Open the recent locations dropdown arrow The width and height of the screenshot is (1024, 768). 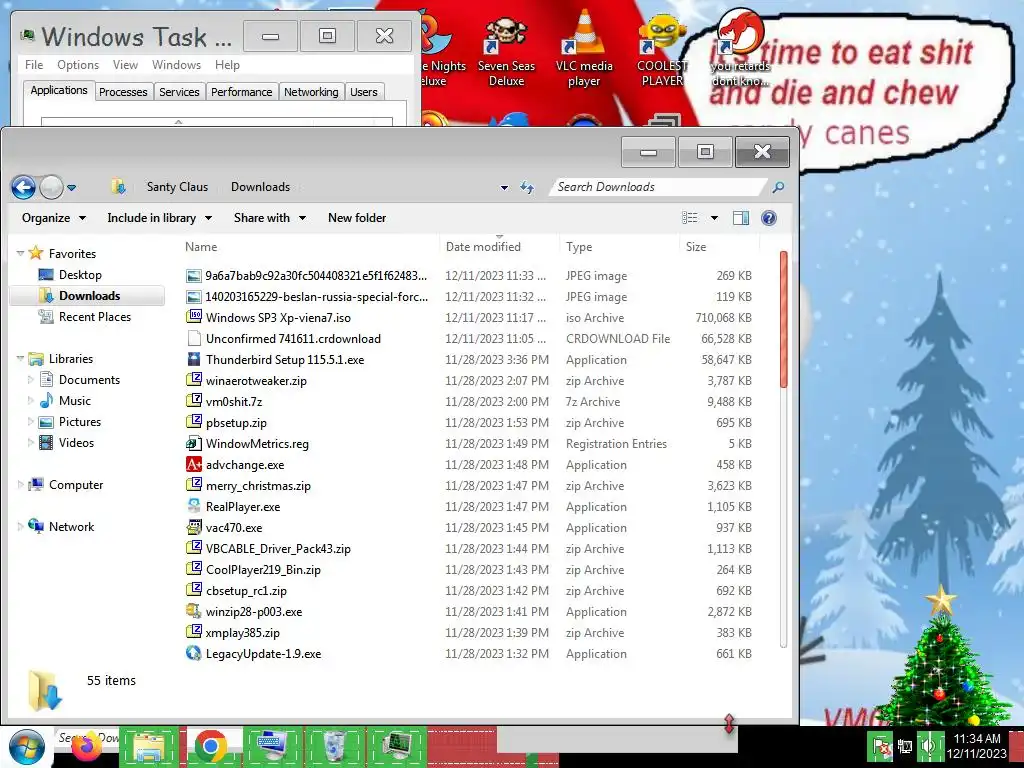coord(72,188)
